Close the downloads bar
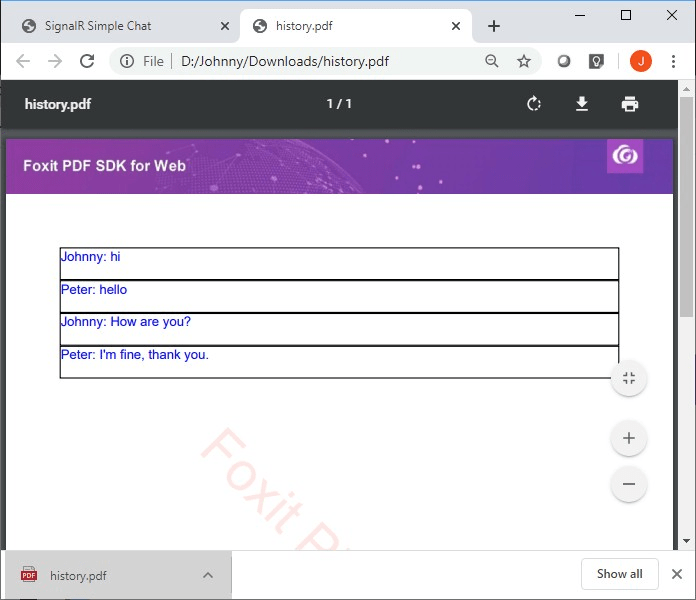Image resolution: width=696 pixels, height=600 pixels. click(x=677, y=574)
